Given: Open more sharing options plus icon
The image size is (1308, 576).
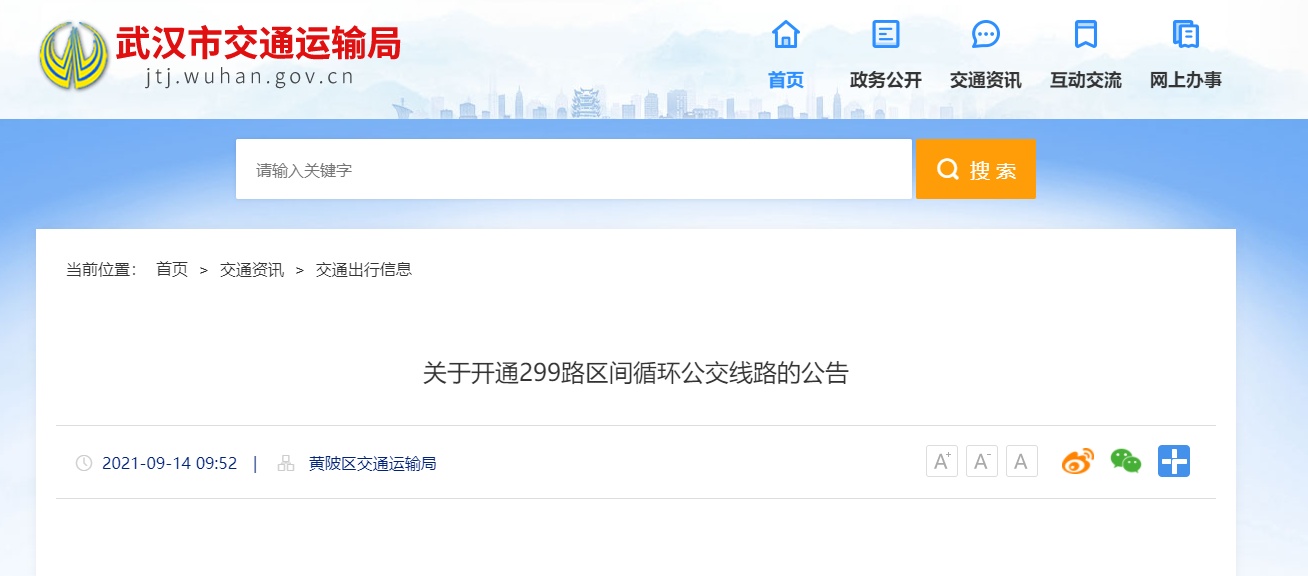Looking at the screenshot, I should (1174, 461).
